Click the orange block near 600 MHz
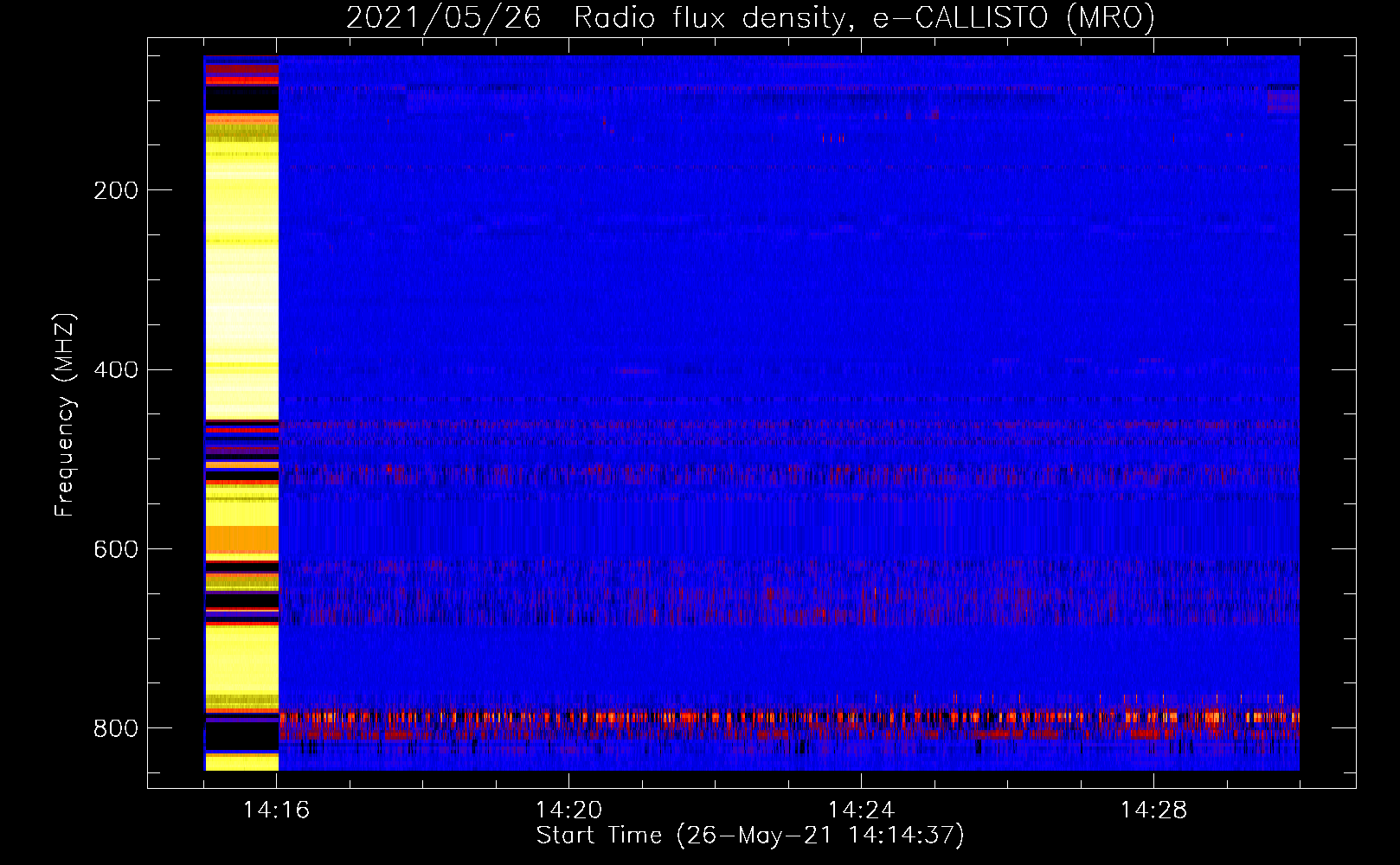The height and width of the screenshot is (865, 1400). (x=241, y=540)
